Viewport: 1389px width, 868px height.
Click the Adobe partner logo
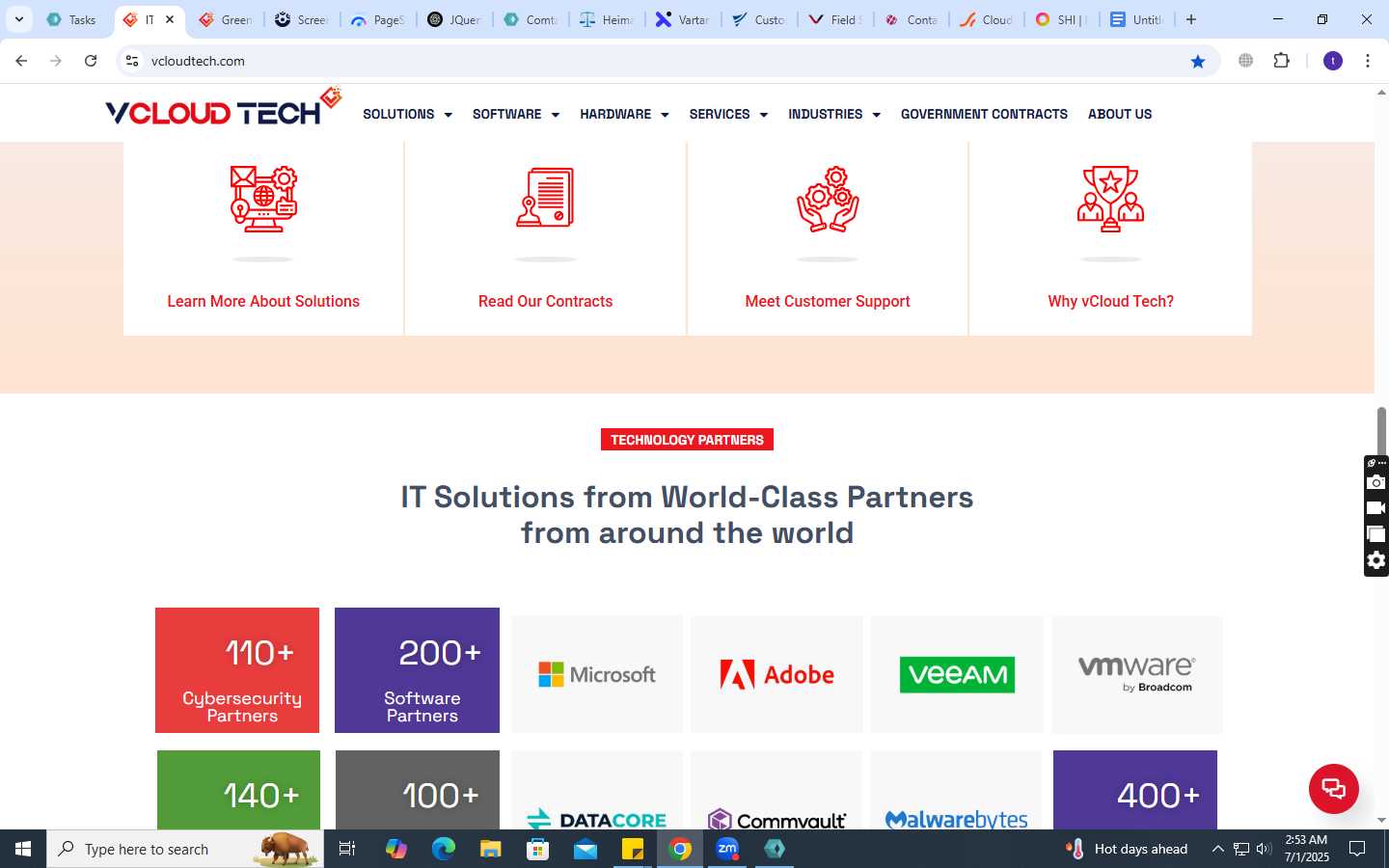coord(776,674)
